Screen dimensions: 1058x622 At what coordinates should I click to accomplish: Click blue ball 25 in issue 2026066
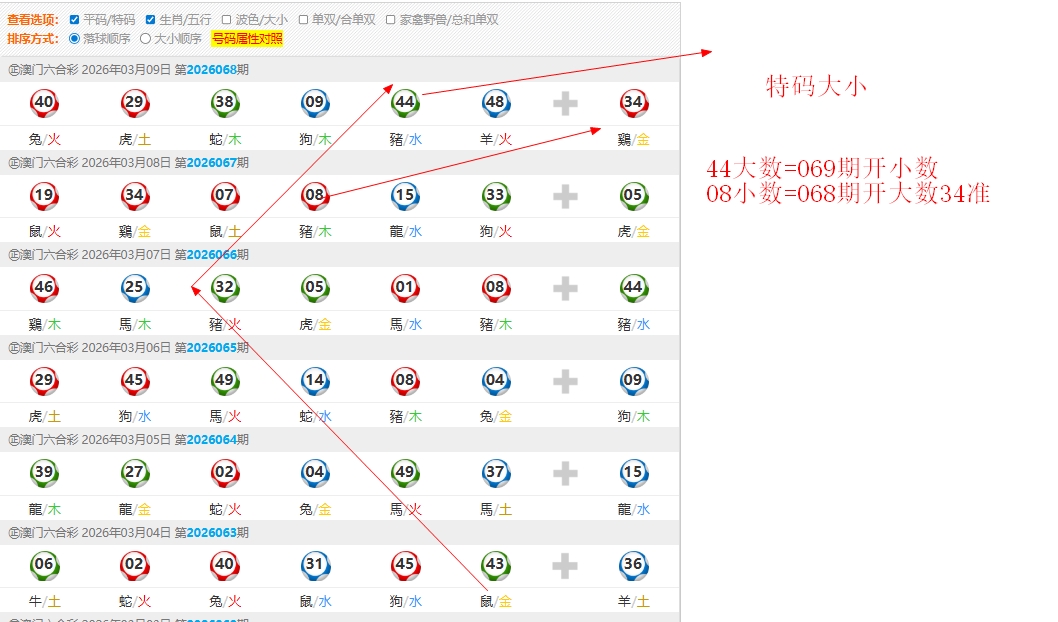tap(134, 289)
